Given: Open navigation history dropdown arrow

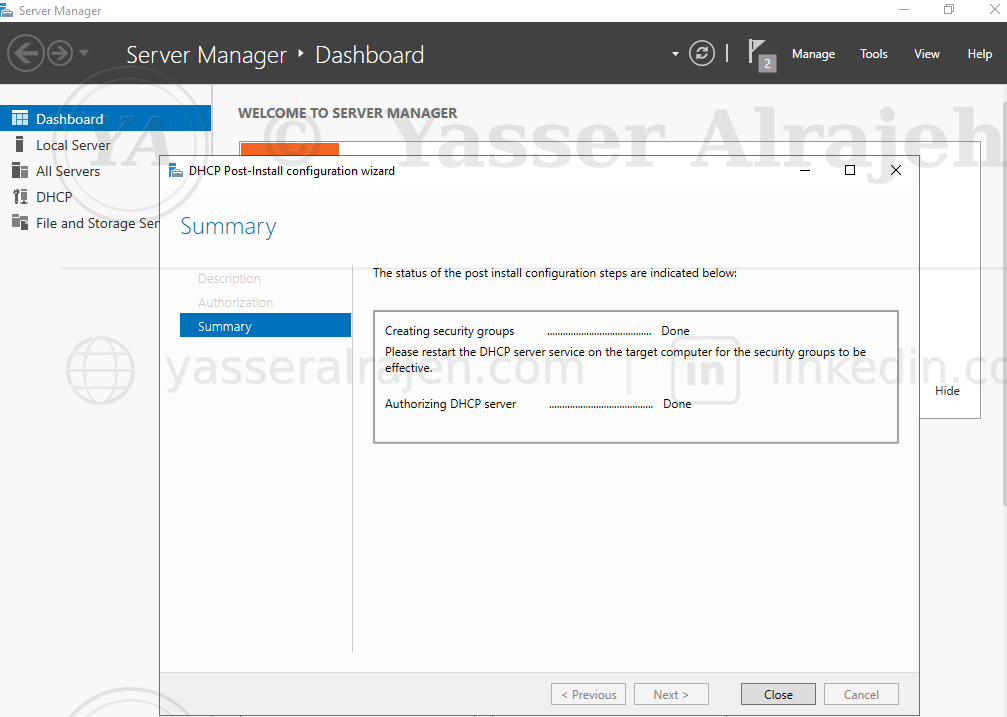Looking at the screenshot, I should pyautogui.click(x=84, y=53).
